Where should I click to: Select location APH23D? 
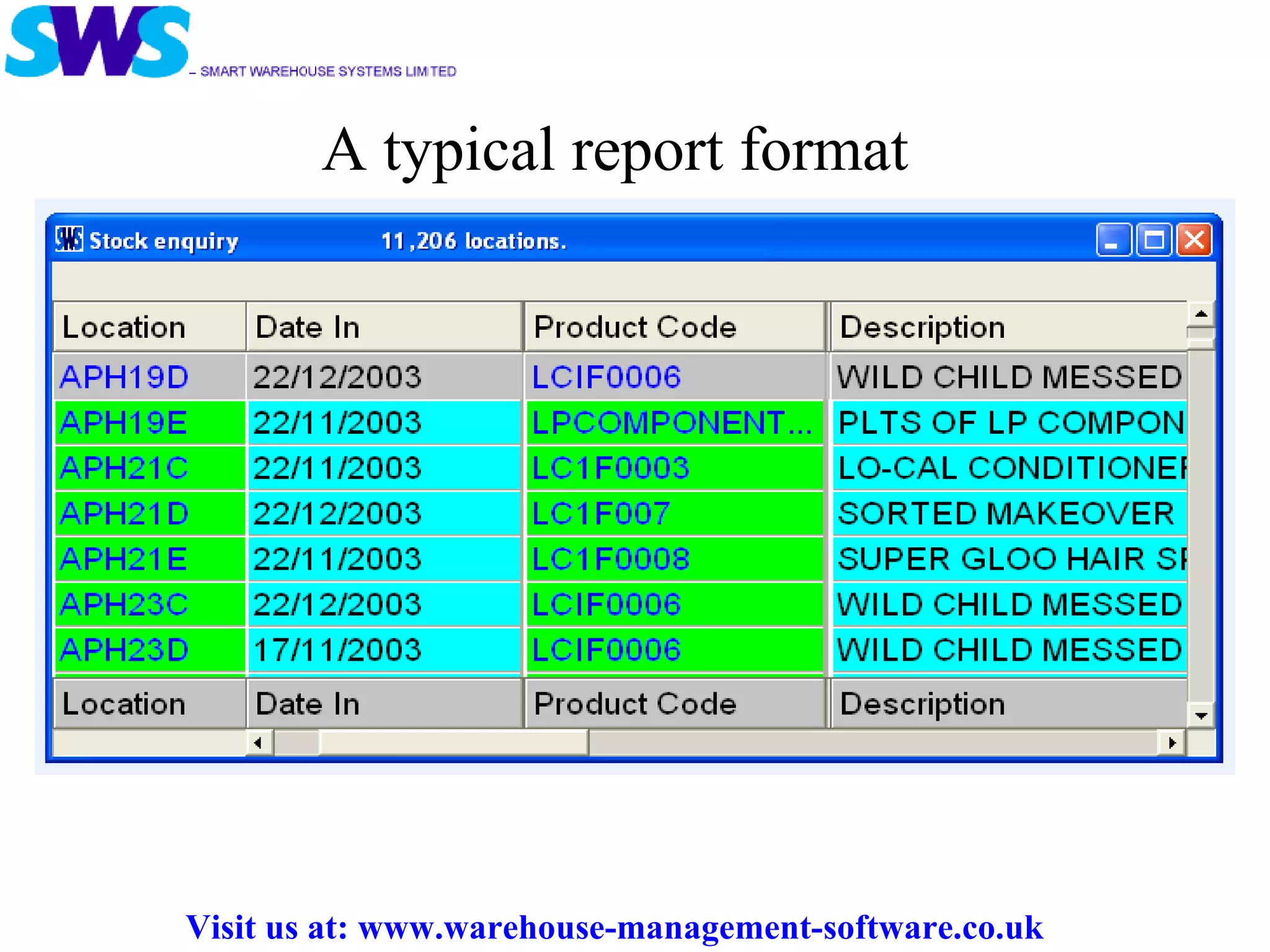click(x=149, y=650)
